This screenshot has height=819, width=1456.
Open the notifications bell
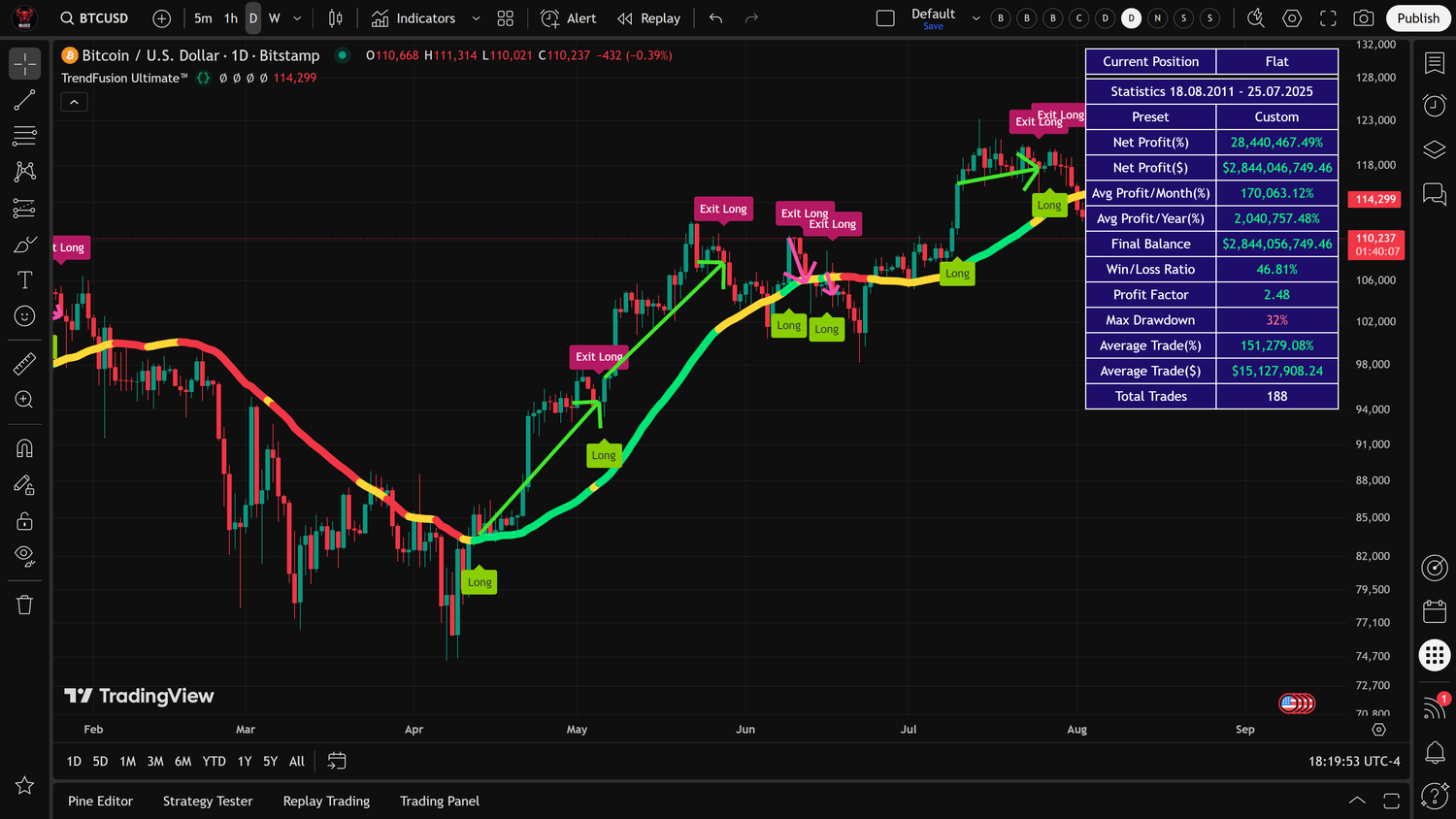[x=1435, y=752]
